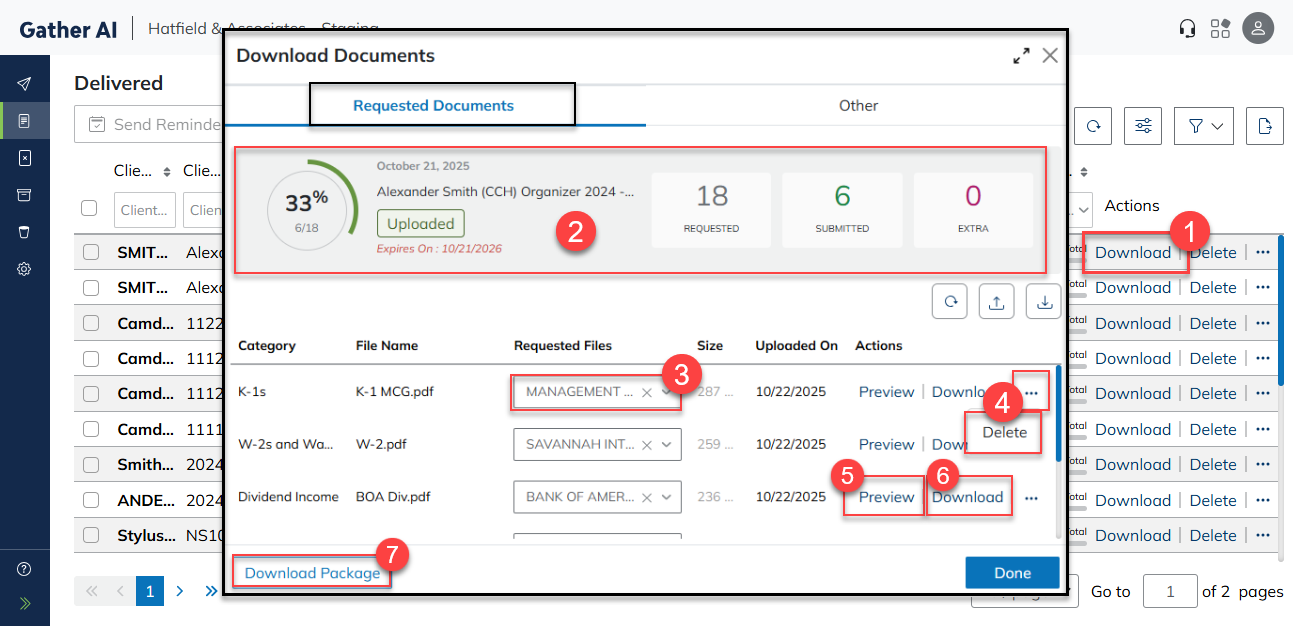Expand the filter dropdown button

point(1204,125)
